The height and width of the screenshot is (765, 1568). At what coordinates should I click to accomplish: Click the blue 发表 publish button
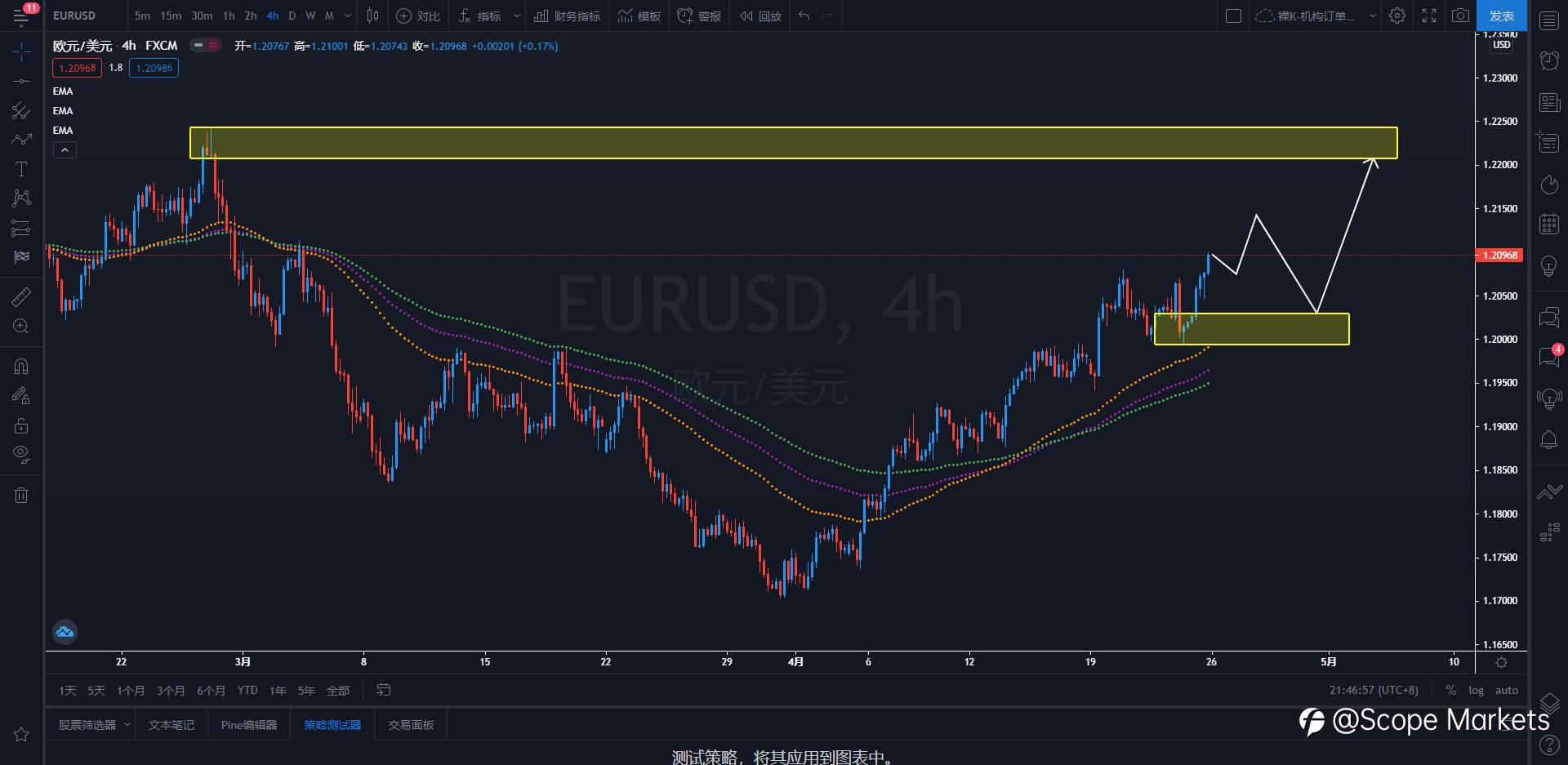pyautogui.click(x=1501, y=16)
